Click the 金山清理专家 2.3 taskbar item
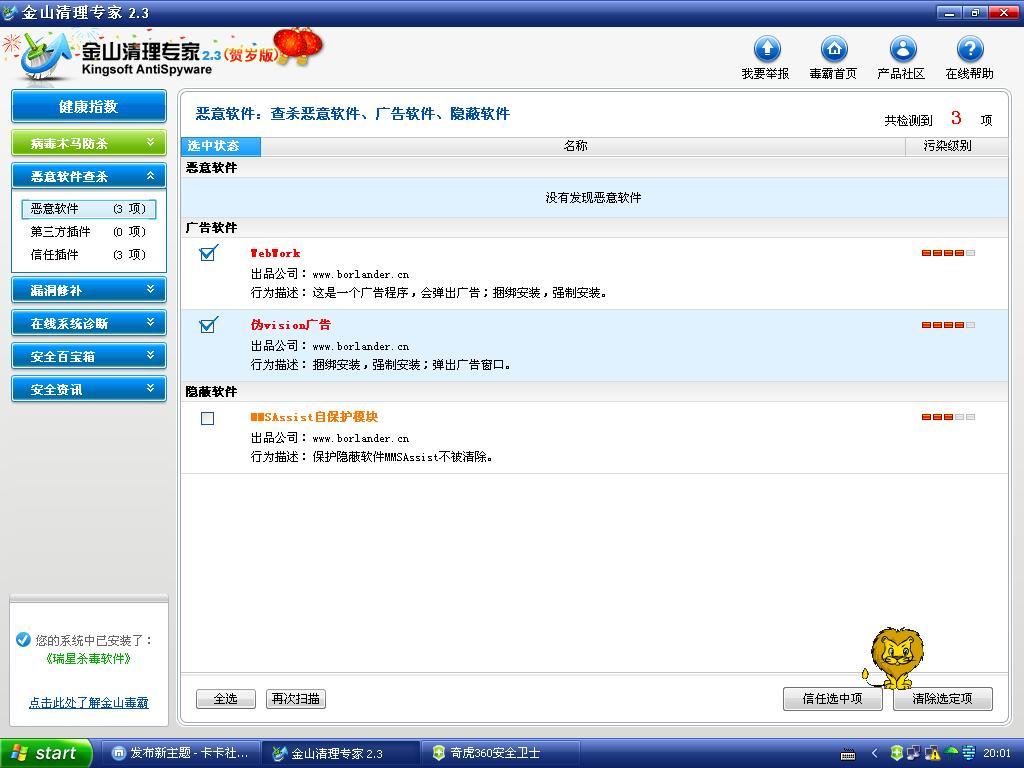This screenshot has width=1024, height=768. click(x=340, y=754)
